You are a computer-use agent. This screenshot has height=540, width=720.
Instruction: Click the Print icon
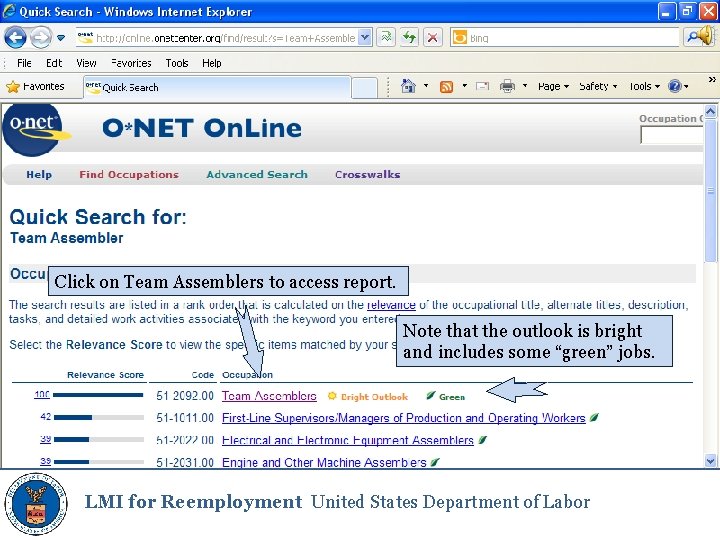(507, 86)
